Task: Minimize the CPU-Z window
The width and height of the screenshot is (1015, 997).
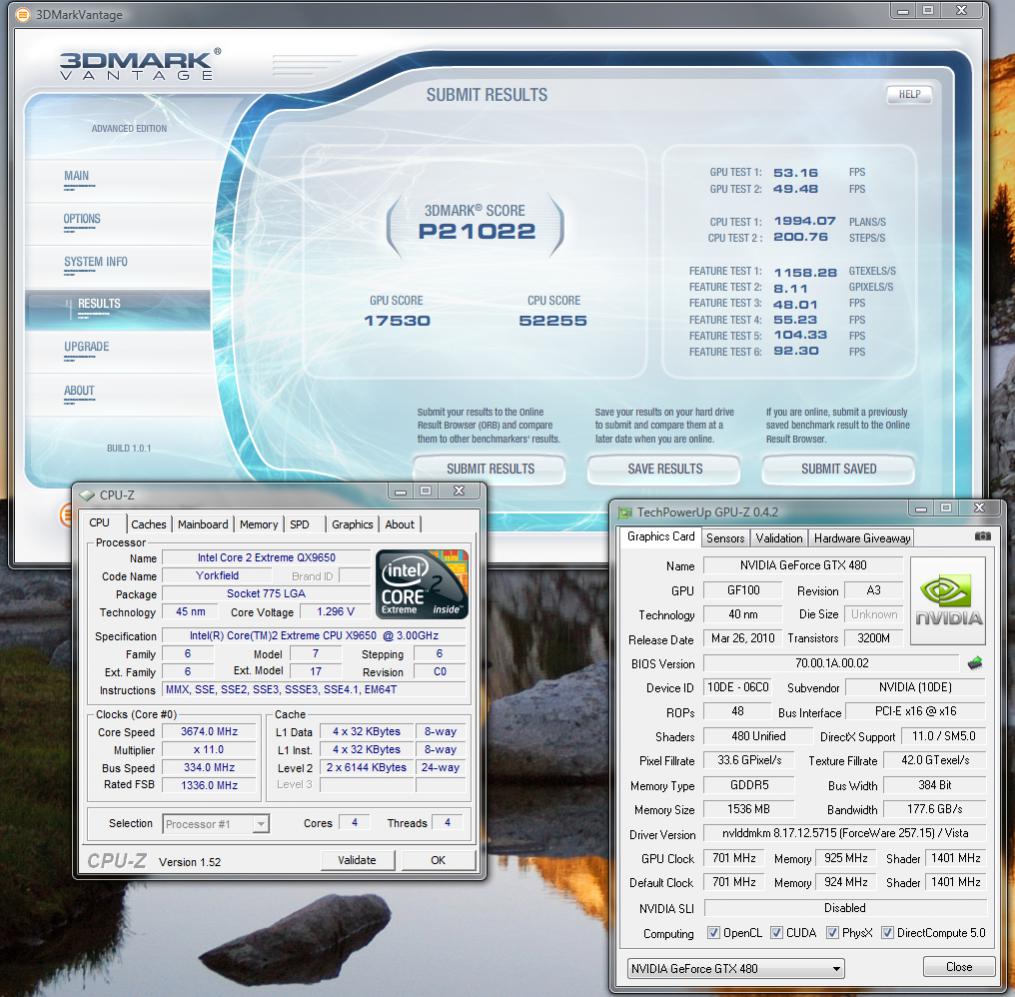Action: (x=401, y=491)
